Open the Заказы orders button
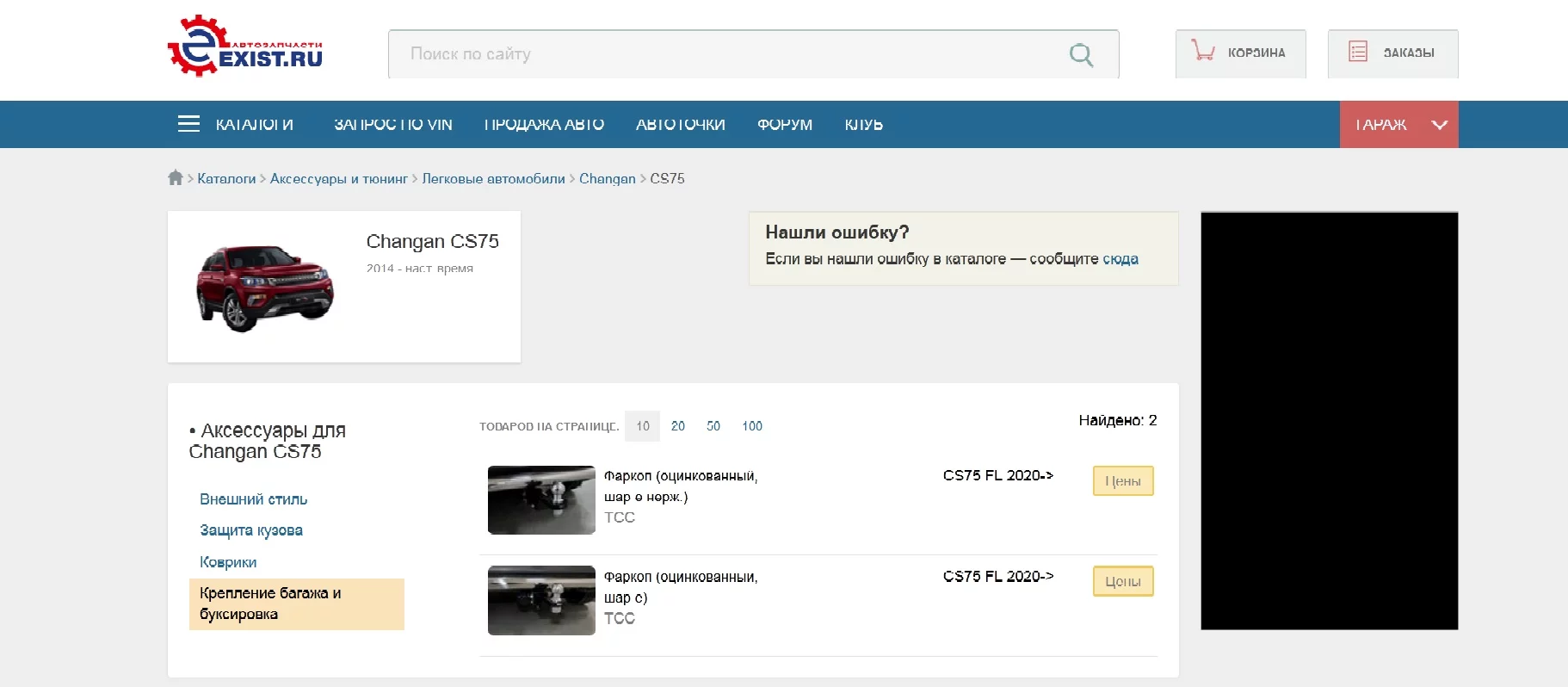Image resolution: width=1568 pixels, height=687 pixels. (x=1392, y=53)
